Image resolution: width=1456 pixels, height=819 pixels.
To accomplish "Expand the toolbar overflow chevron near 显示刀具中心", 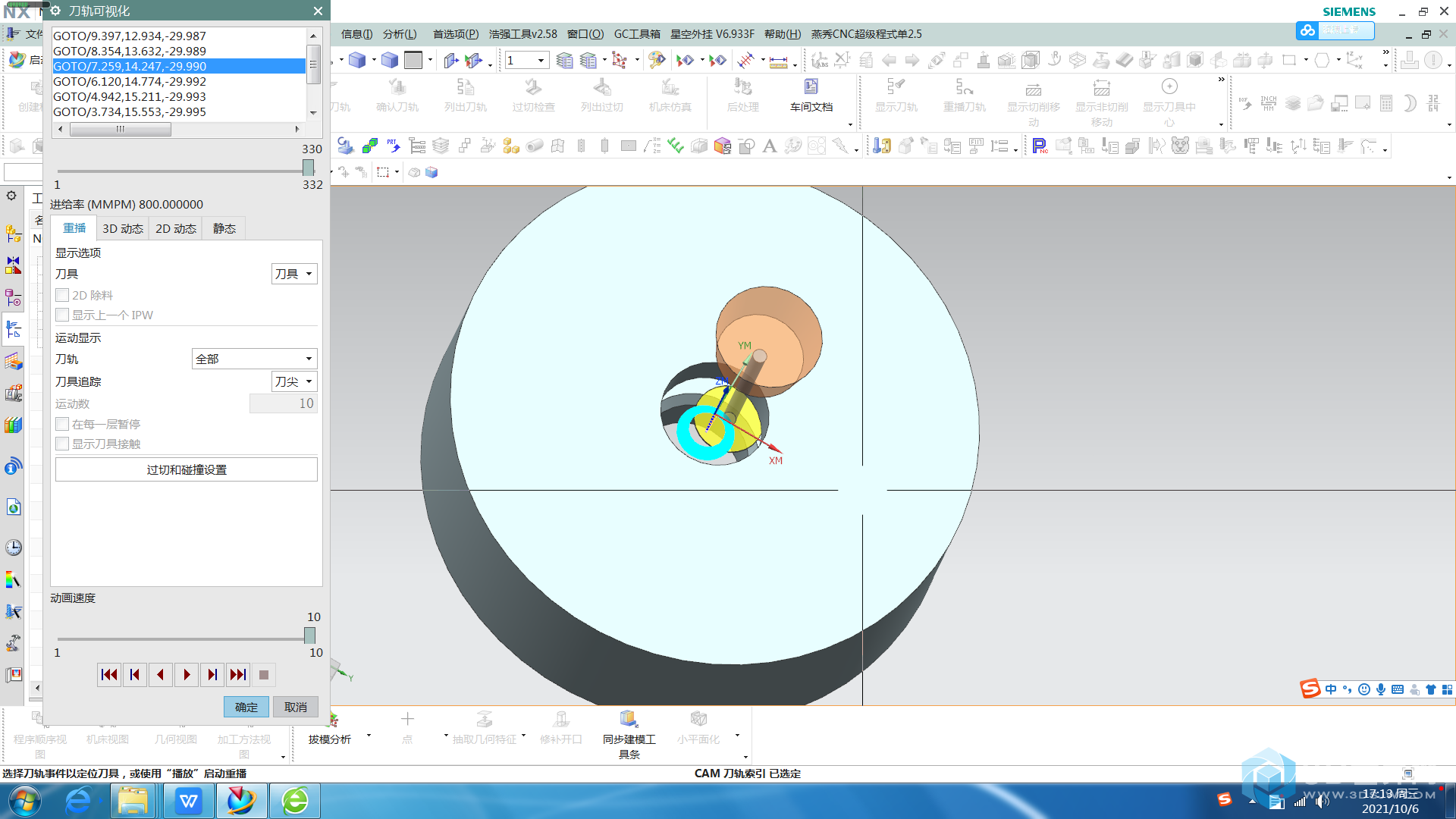I will click(x=1221, y=79).
